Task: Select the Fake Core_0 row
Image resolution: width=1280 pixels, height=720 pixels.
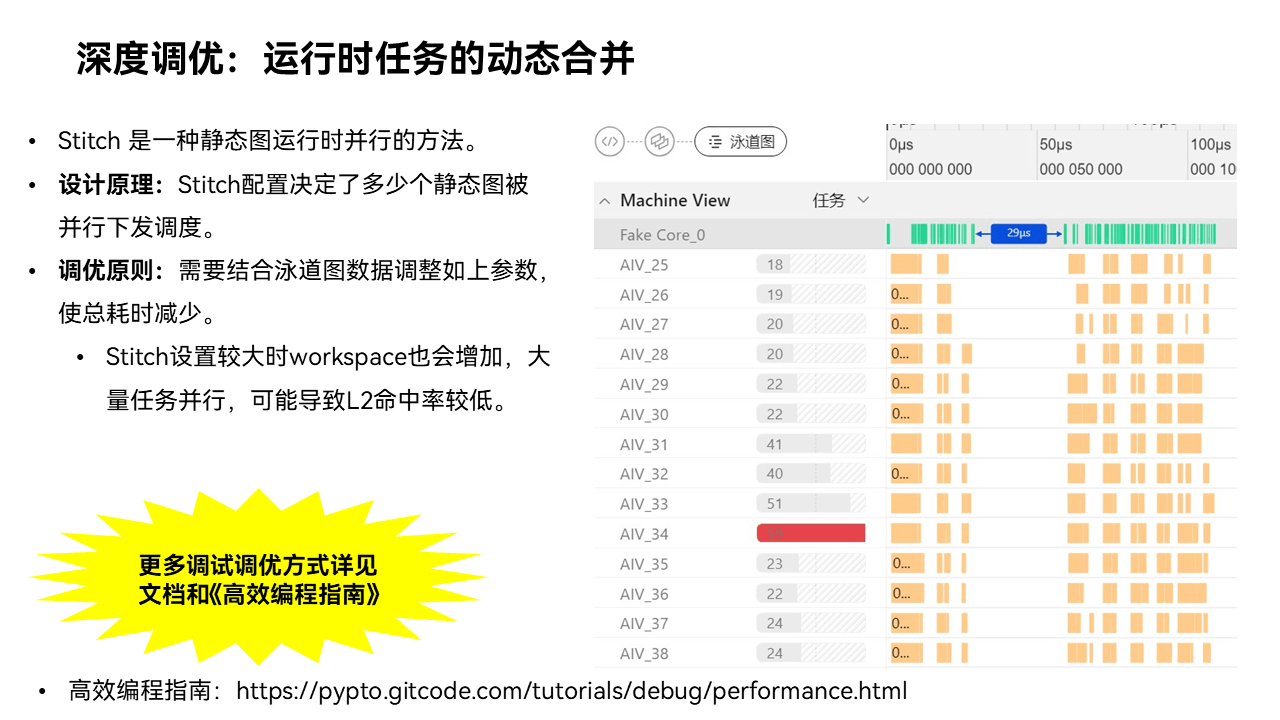Action: pos(915,235)
